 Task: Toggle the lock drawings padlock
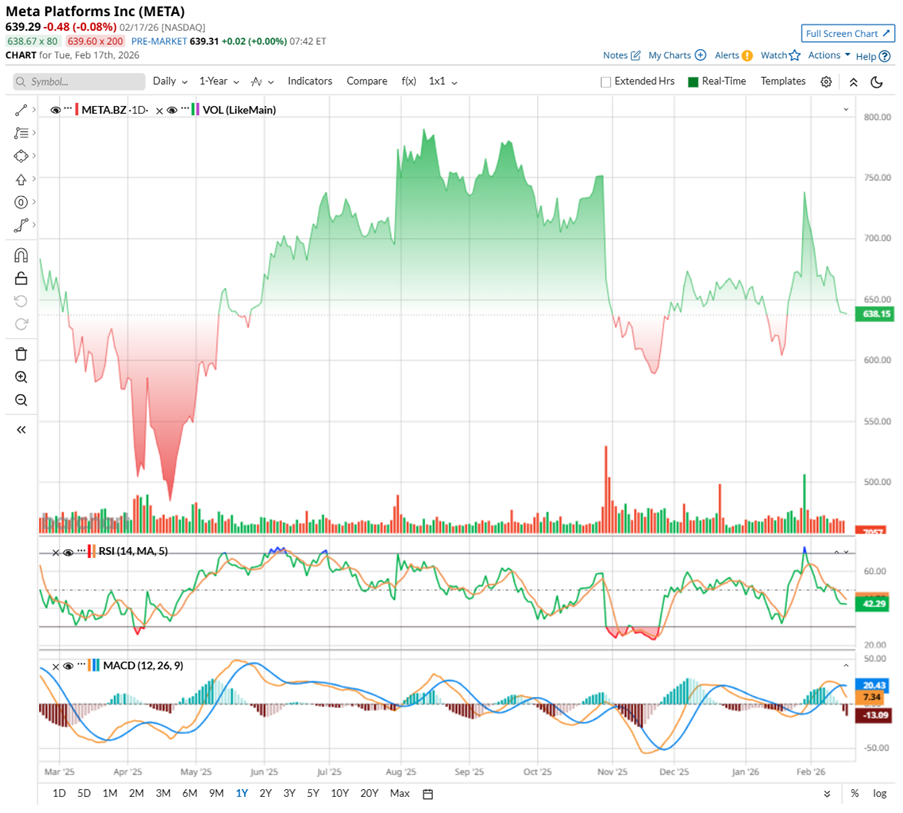21,278
